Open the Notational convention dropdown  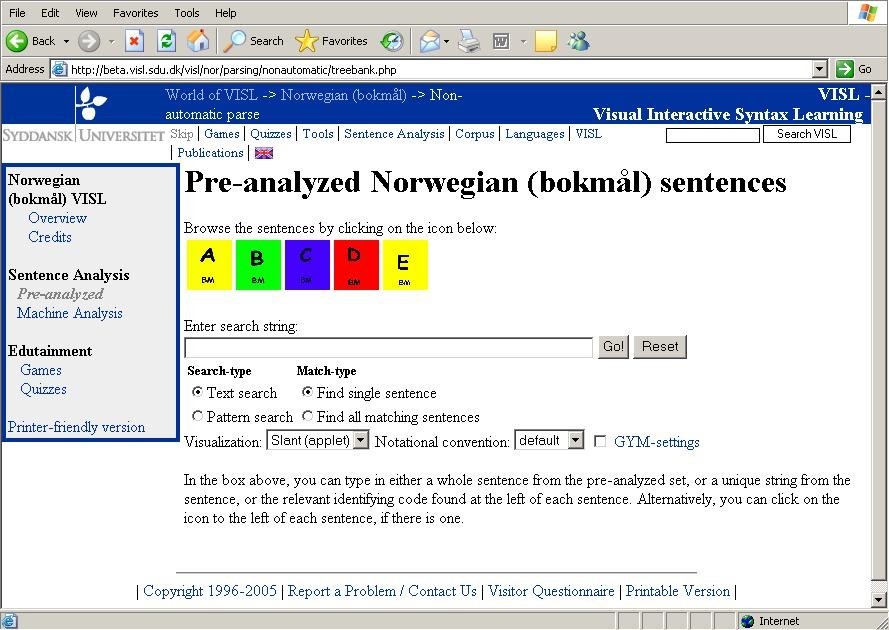[x=575, y=440]
